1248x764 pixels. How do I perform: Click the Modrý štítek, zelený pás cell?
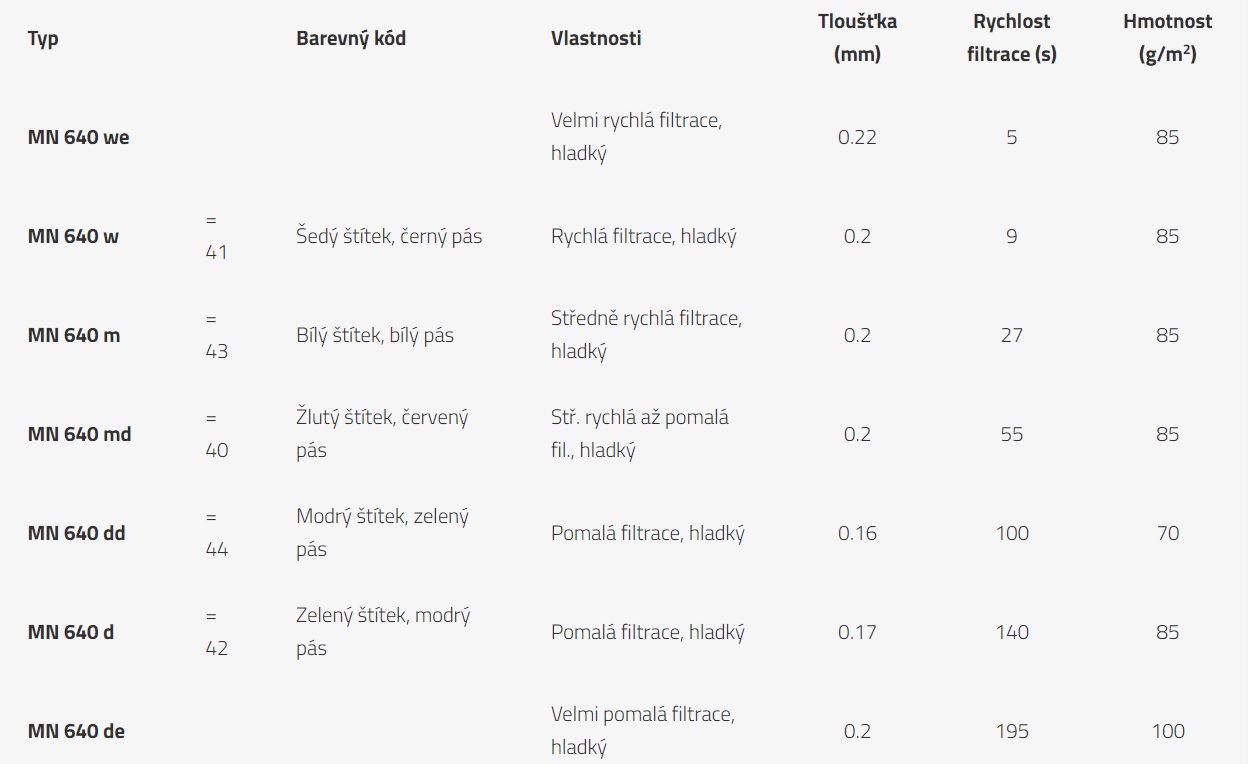382,533
